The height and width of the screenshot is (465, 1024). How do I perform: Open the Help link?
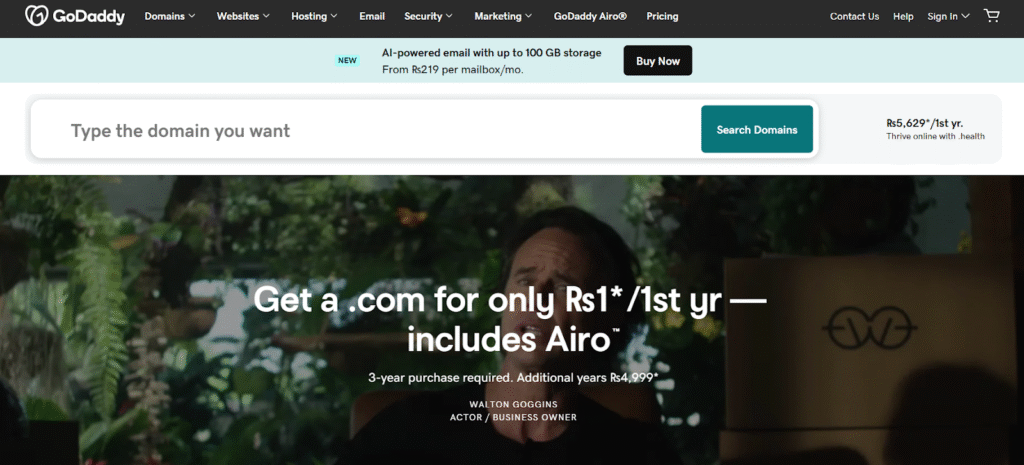(x=903, y=16)
